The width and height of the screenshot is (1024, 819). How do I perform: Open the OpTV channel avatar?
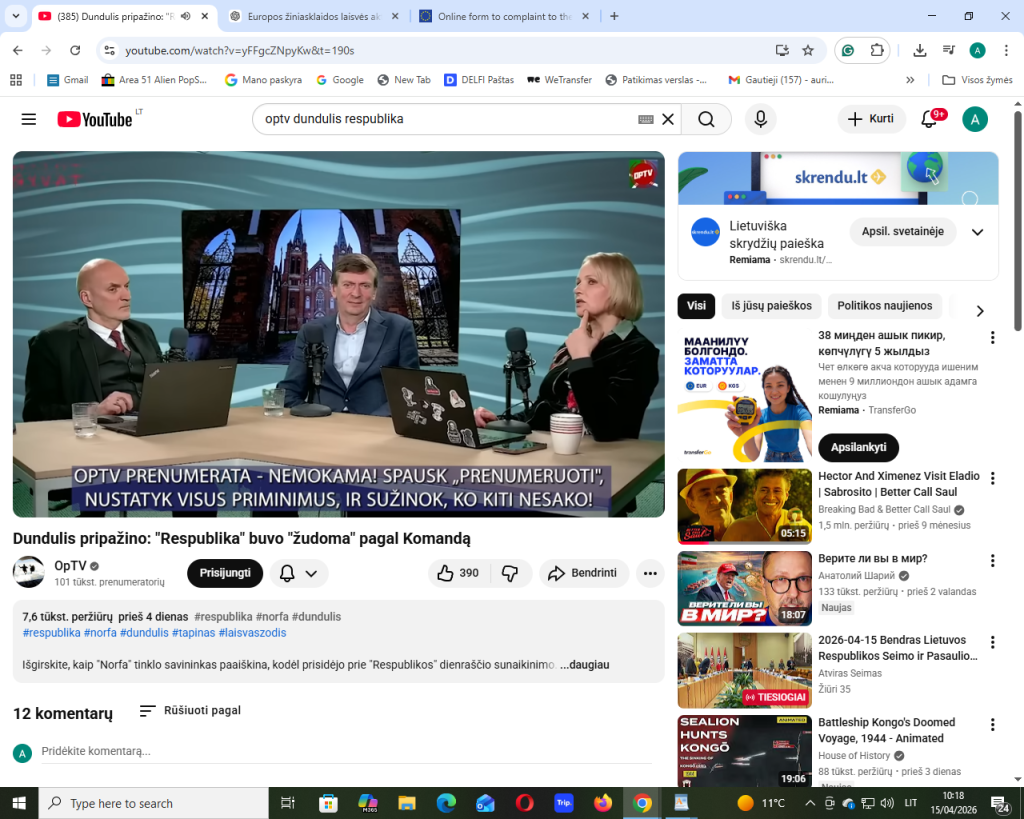tap(29, 572)
